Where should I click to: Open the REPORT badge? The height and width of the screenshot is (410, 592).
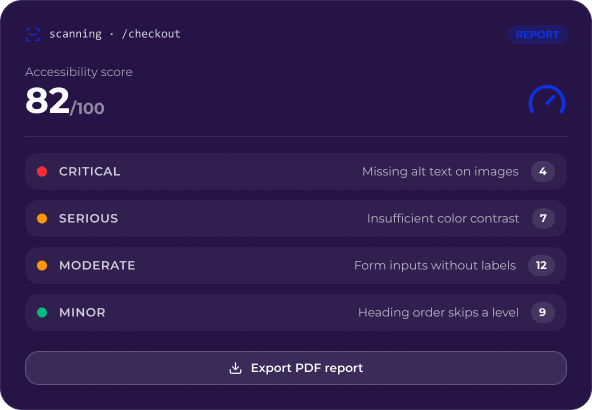pos(537,35)
